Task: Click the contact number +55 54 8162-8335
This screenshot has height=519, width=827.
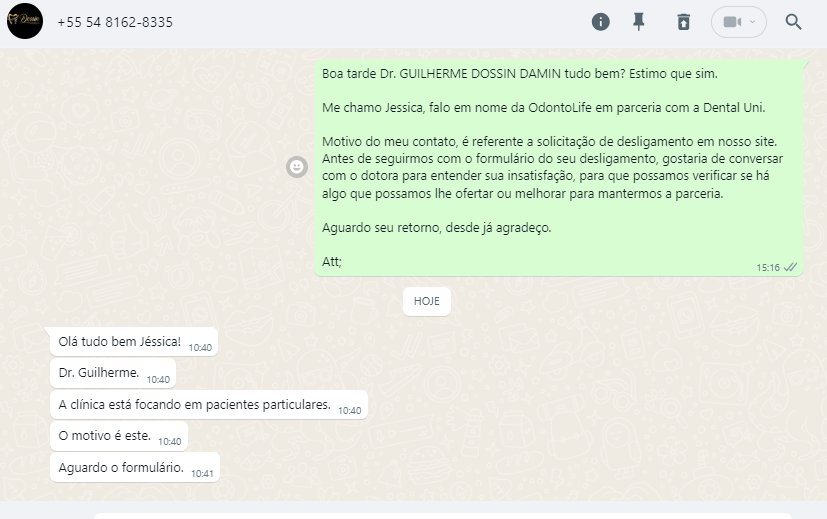Action: coord(115,22)
